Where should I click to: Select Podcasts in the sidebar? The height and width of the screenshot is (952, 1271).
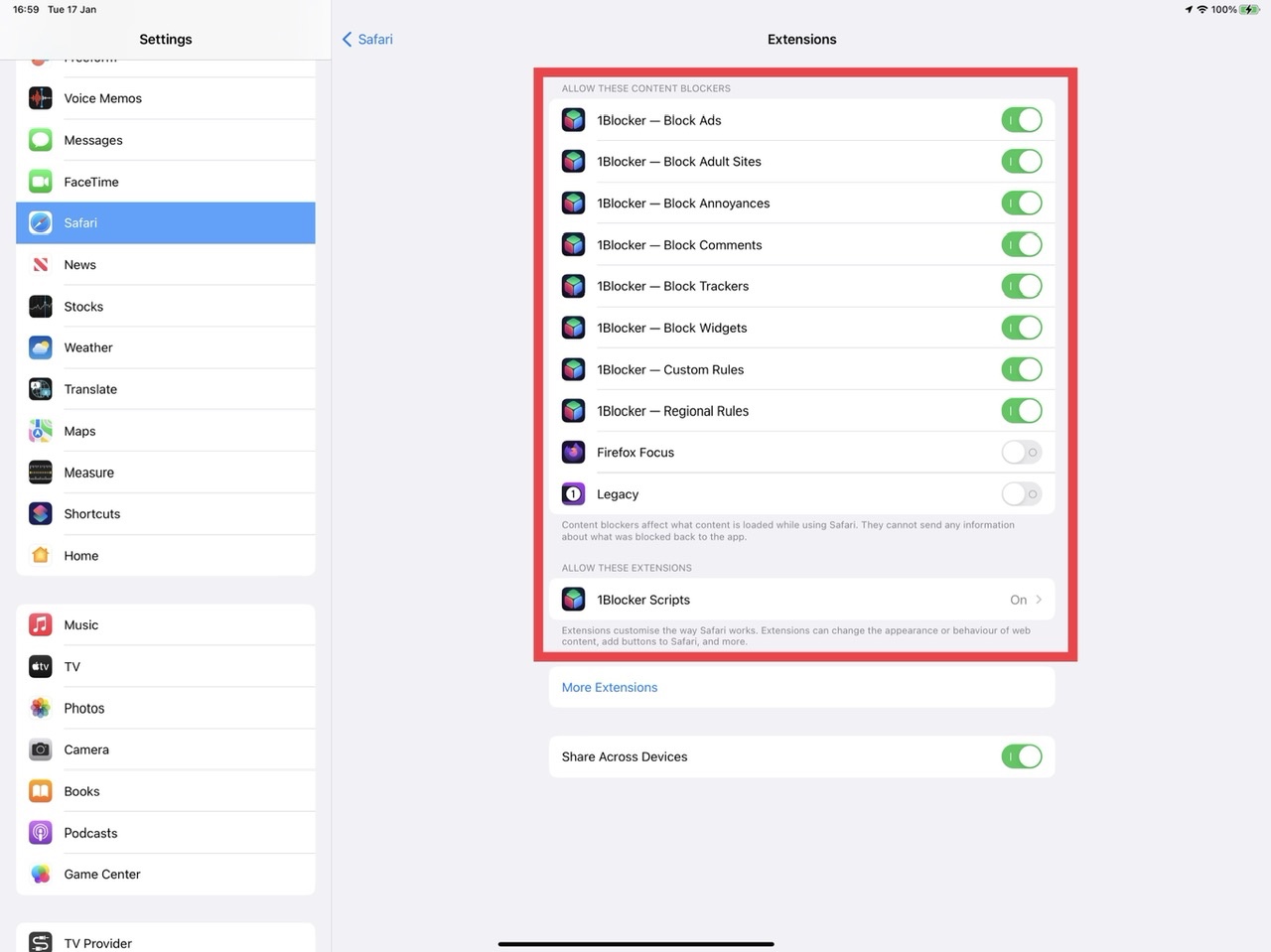166,833
